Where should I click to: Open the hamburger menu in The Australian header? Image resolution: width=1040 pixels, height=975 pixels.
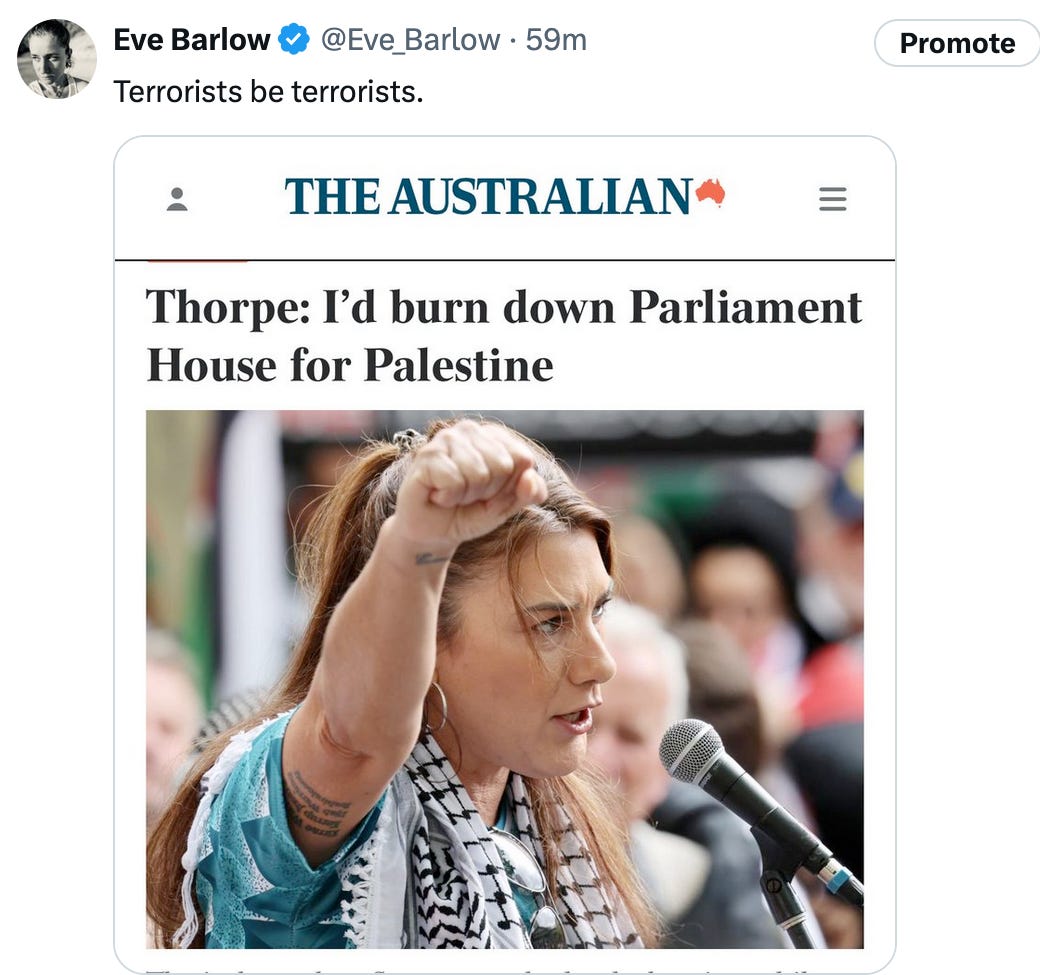[x=832, y=198]
